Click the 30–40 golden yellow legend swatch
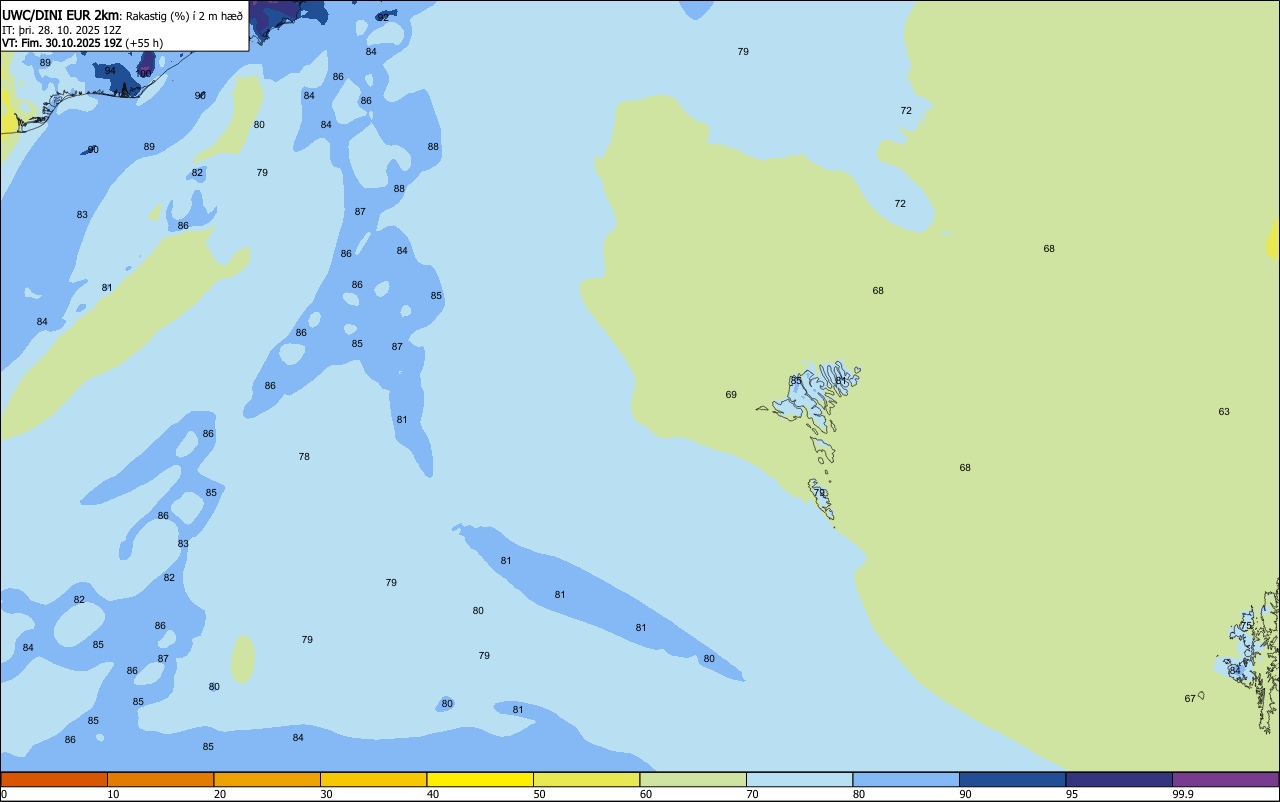The height and width of the screenshot is (802, 1280). point(373,779)
